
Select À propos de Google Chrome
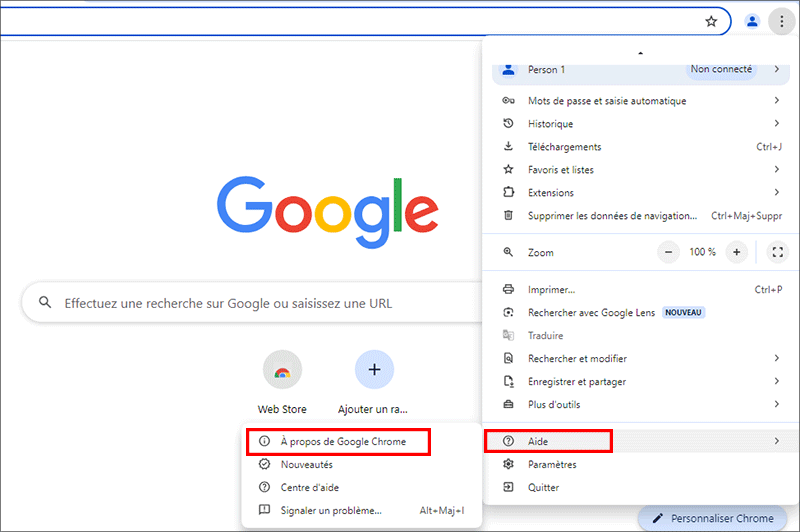pyautogui.click(x=362, y=441)
